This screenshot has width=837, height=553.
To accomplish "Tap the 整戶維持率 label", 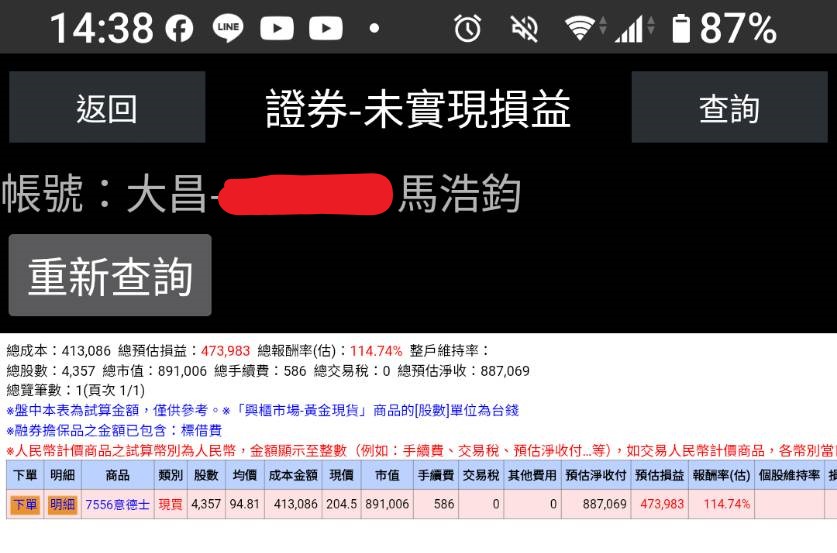I will coord(449,351).
